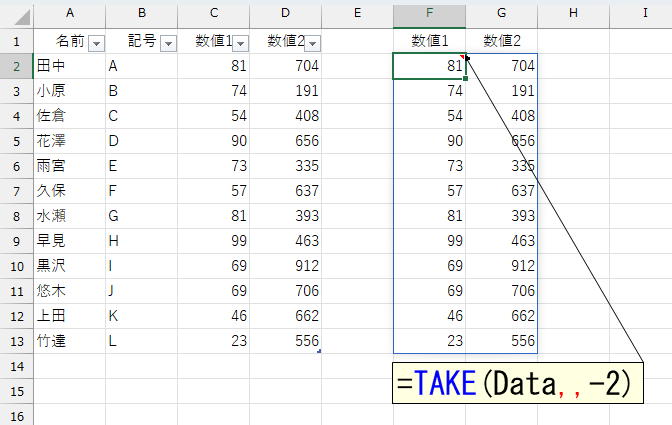The height and width of the screenshot is (425, 672).
Task: Open the 数値1 filter dropdown in column C
Action: pyautogui.click(x=240, y=43)
